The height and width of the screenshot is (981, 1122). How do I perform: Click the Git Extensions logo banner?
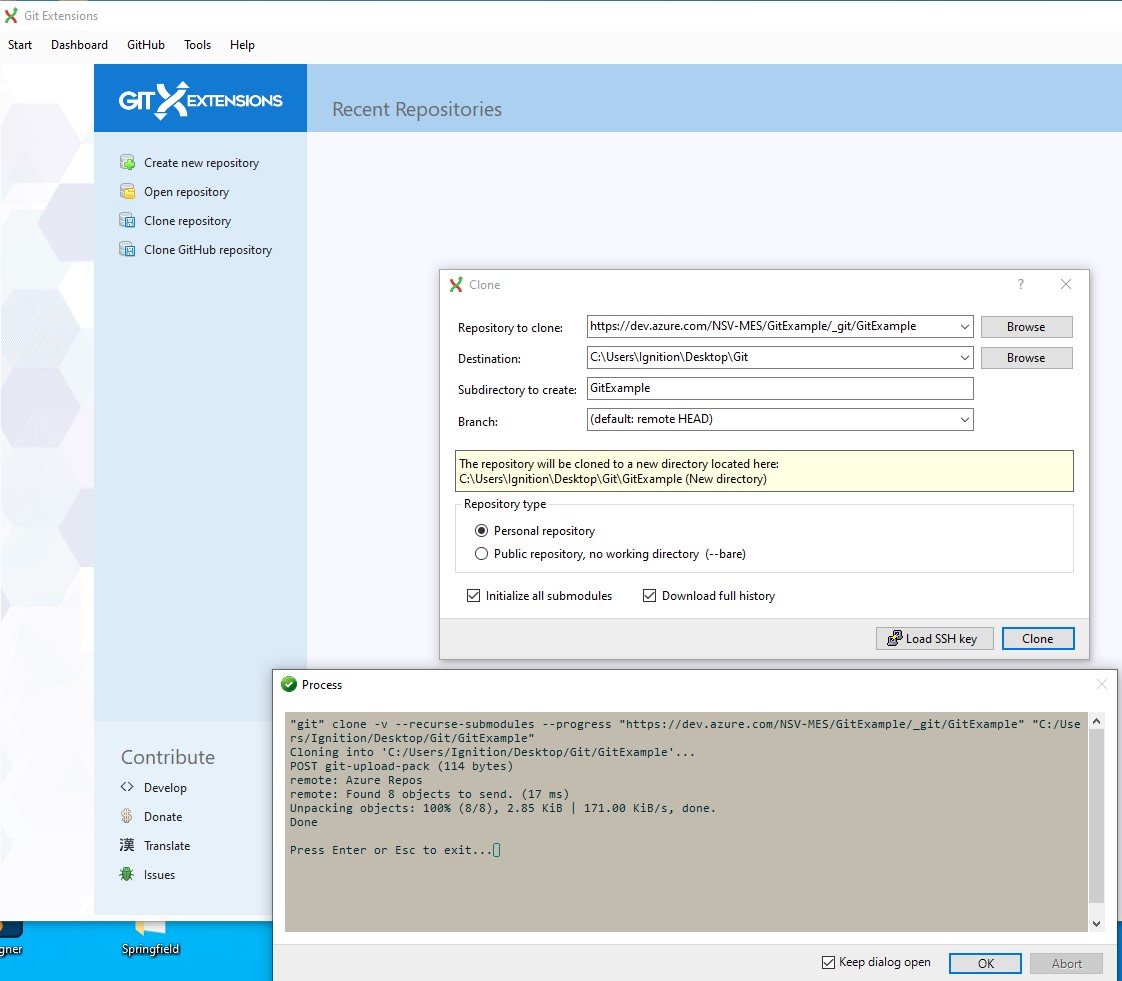[x=200, y=98]
